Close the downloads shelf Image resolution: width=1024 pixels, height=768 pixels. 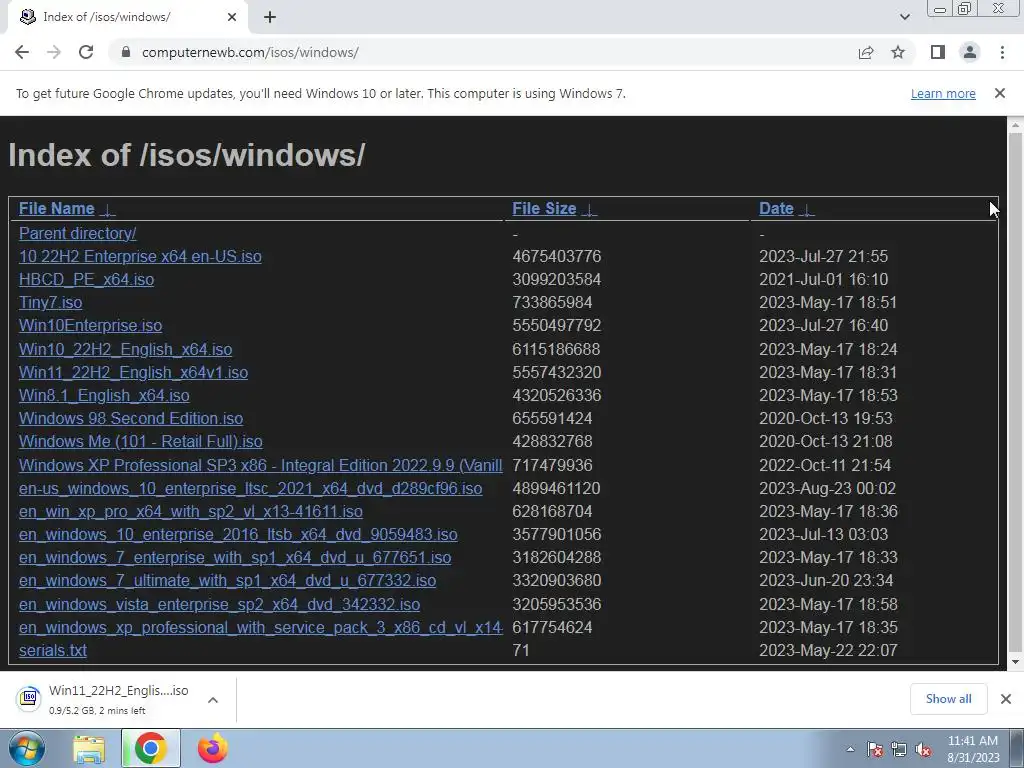(x=1006, y=699)
